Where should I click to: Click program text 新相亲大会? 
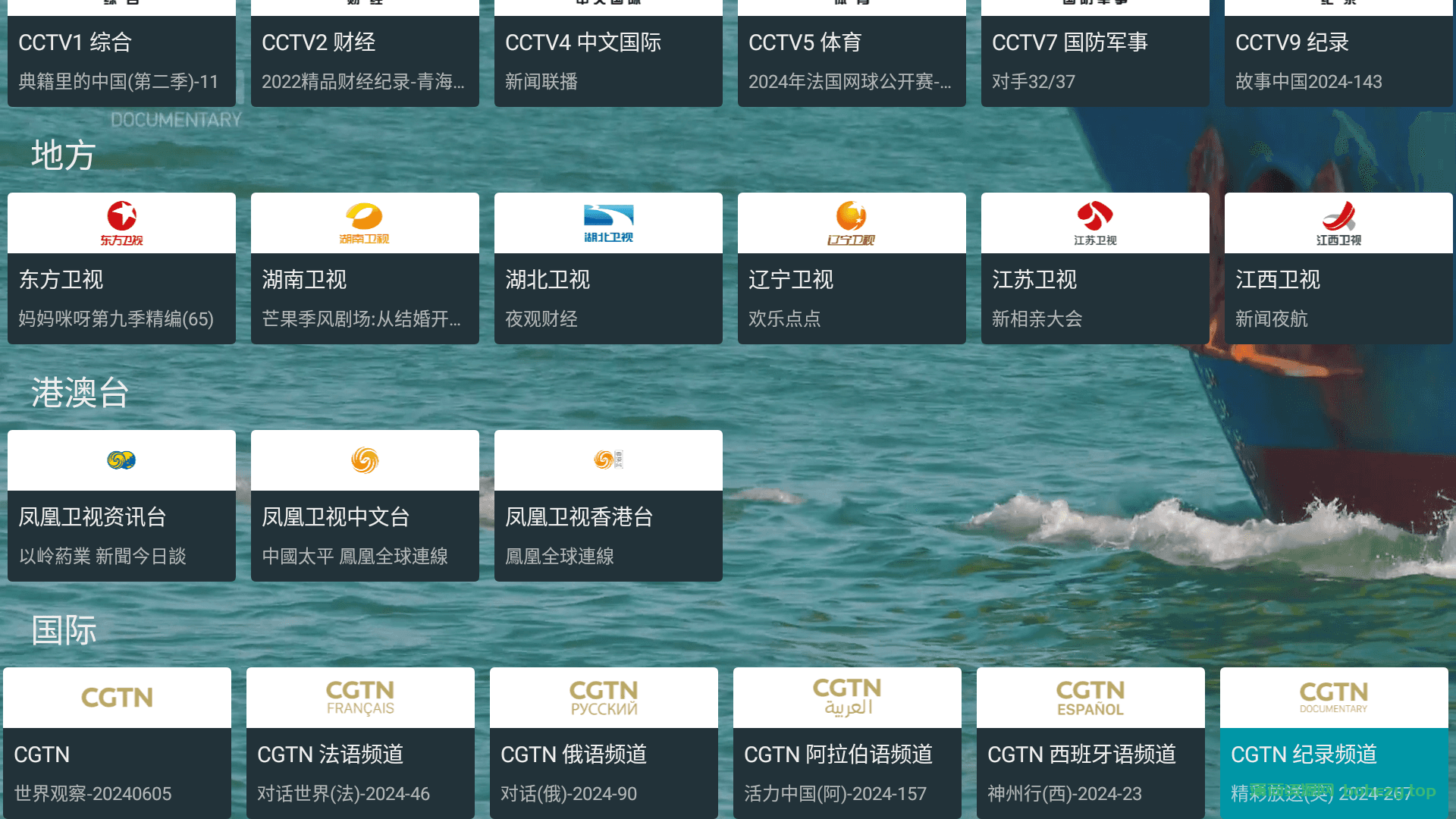click(1037, 318)
